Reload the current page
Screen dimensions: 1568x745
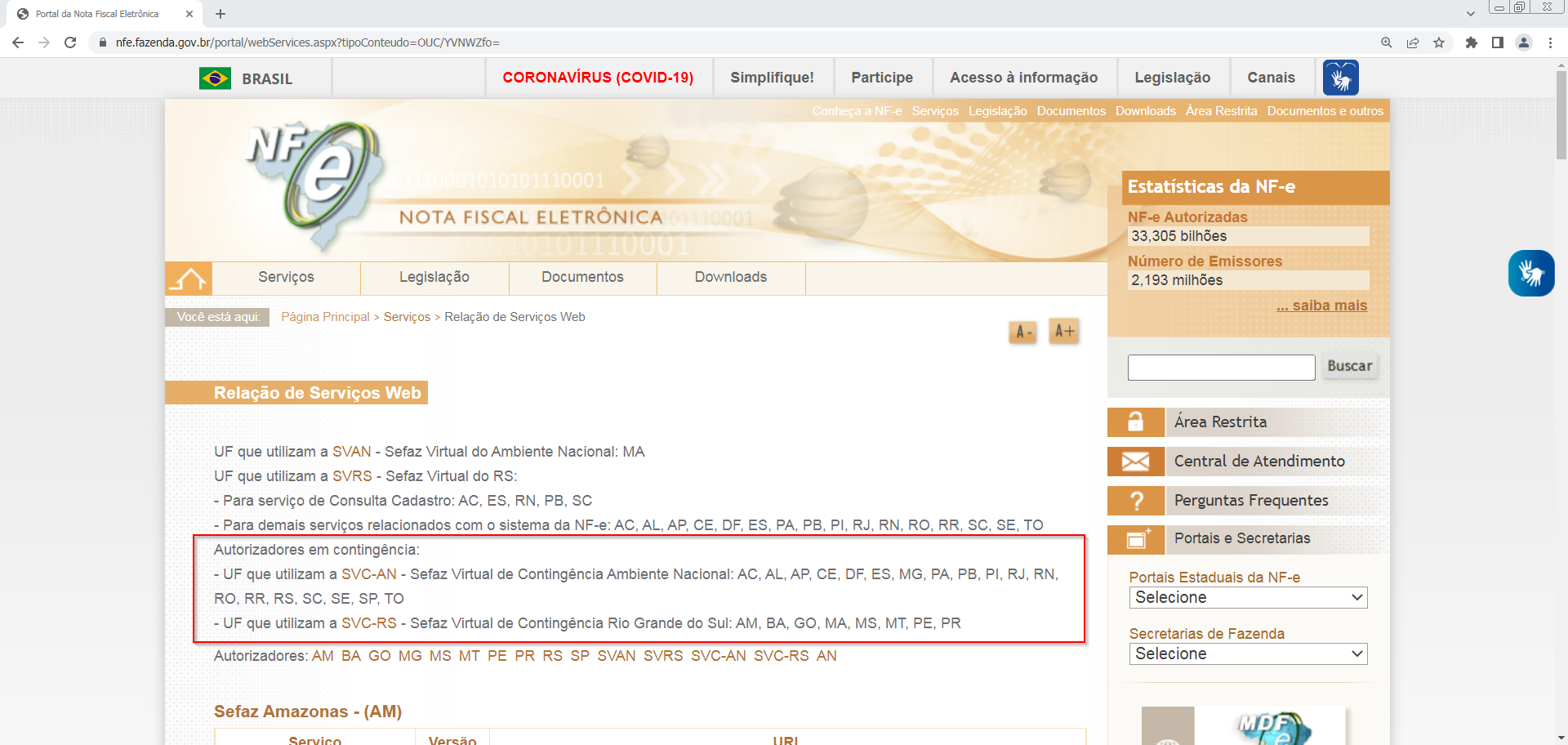click(x=70, y=42)
